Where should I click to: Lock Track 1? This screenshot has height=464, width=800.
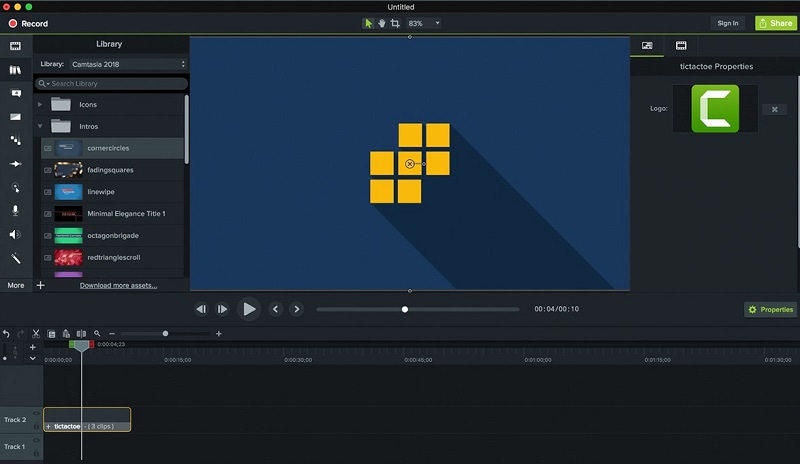click(36, 453)
